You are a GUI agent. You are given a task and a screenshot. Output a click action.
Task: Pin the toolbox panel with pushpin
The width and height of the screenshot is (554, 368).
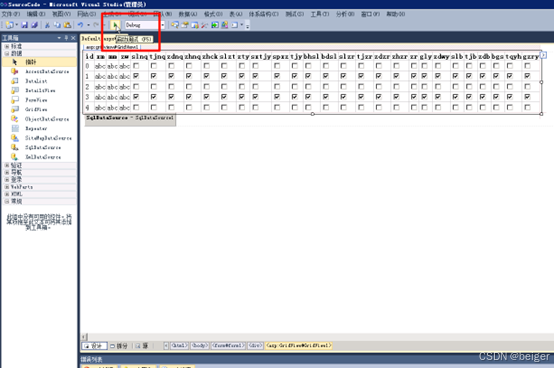66,38
